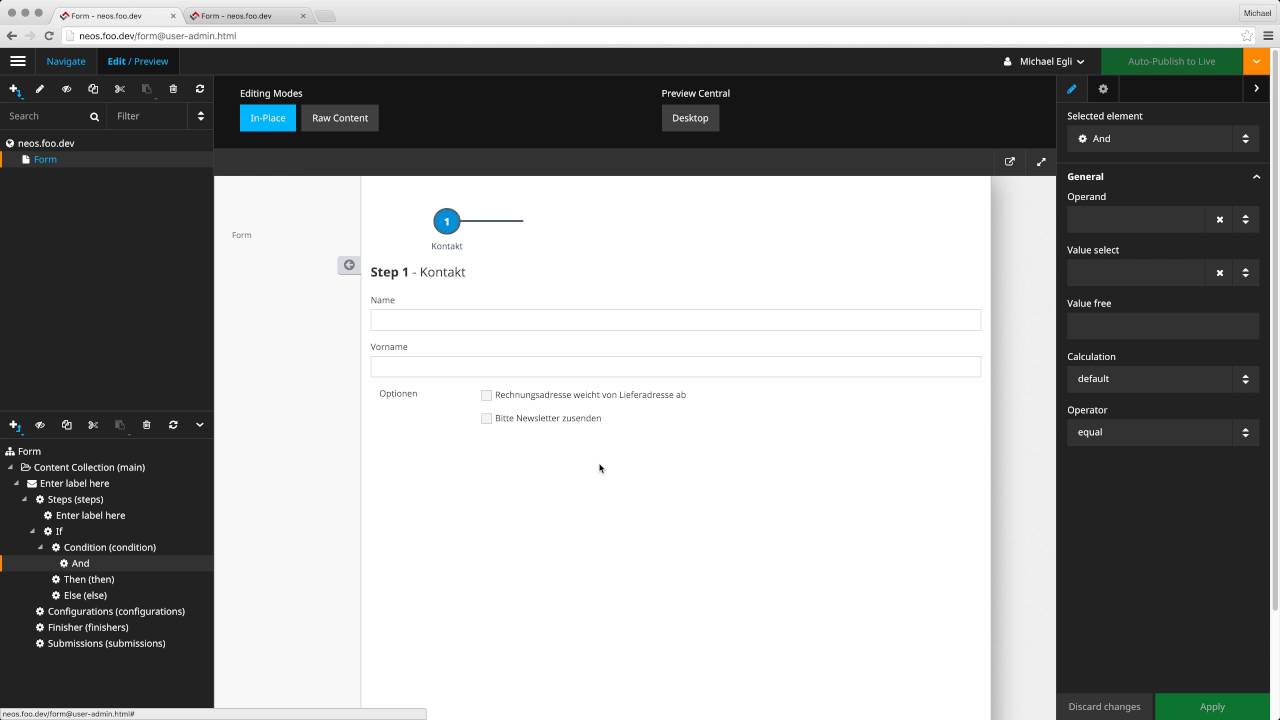Click the Vorname input field in form
Viewport: 1280px width, 720px height.
tap(676, 366)
